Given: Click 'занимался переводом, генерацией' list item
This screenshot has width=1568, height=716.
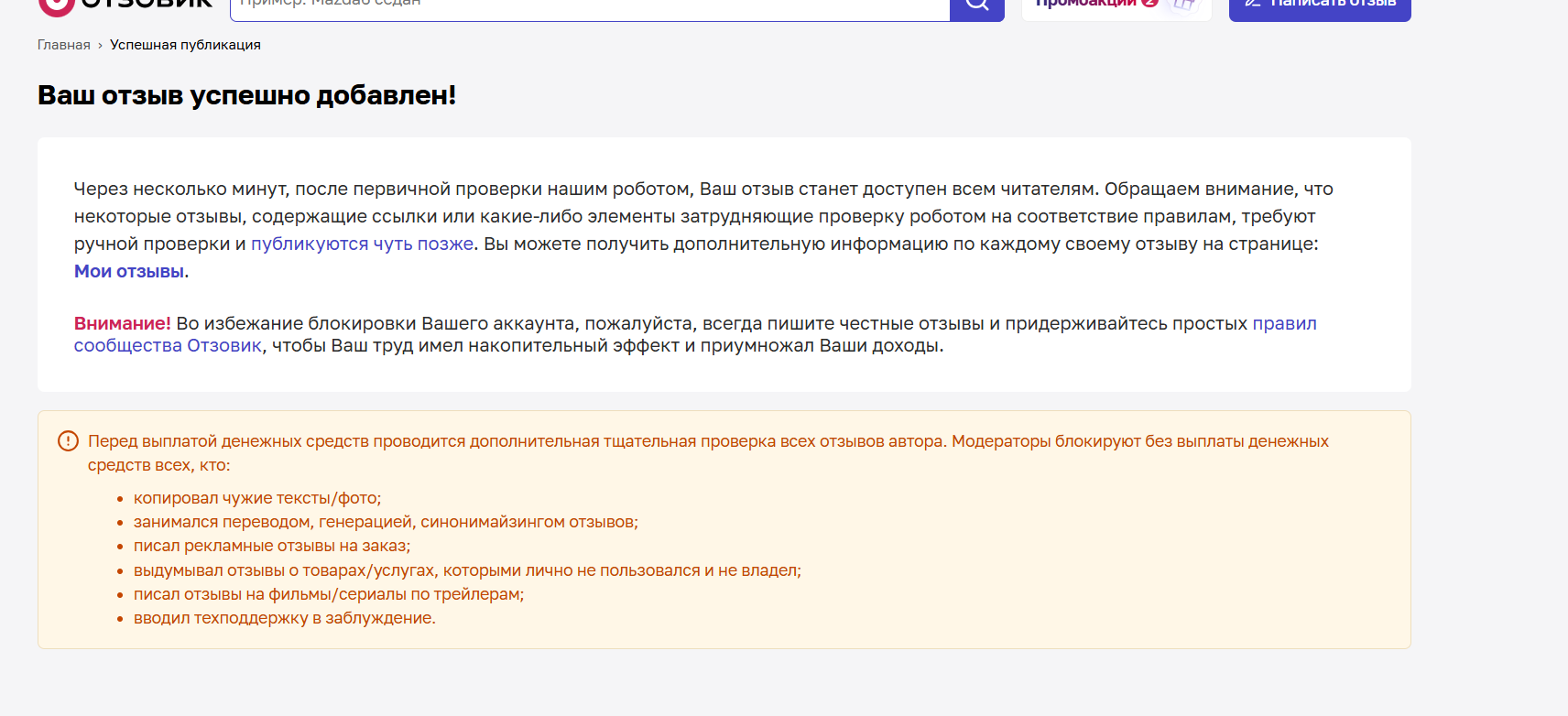Looking at the screenshot, I should [x=386, y=522].
